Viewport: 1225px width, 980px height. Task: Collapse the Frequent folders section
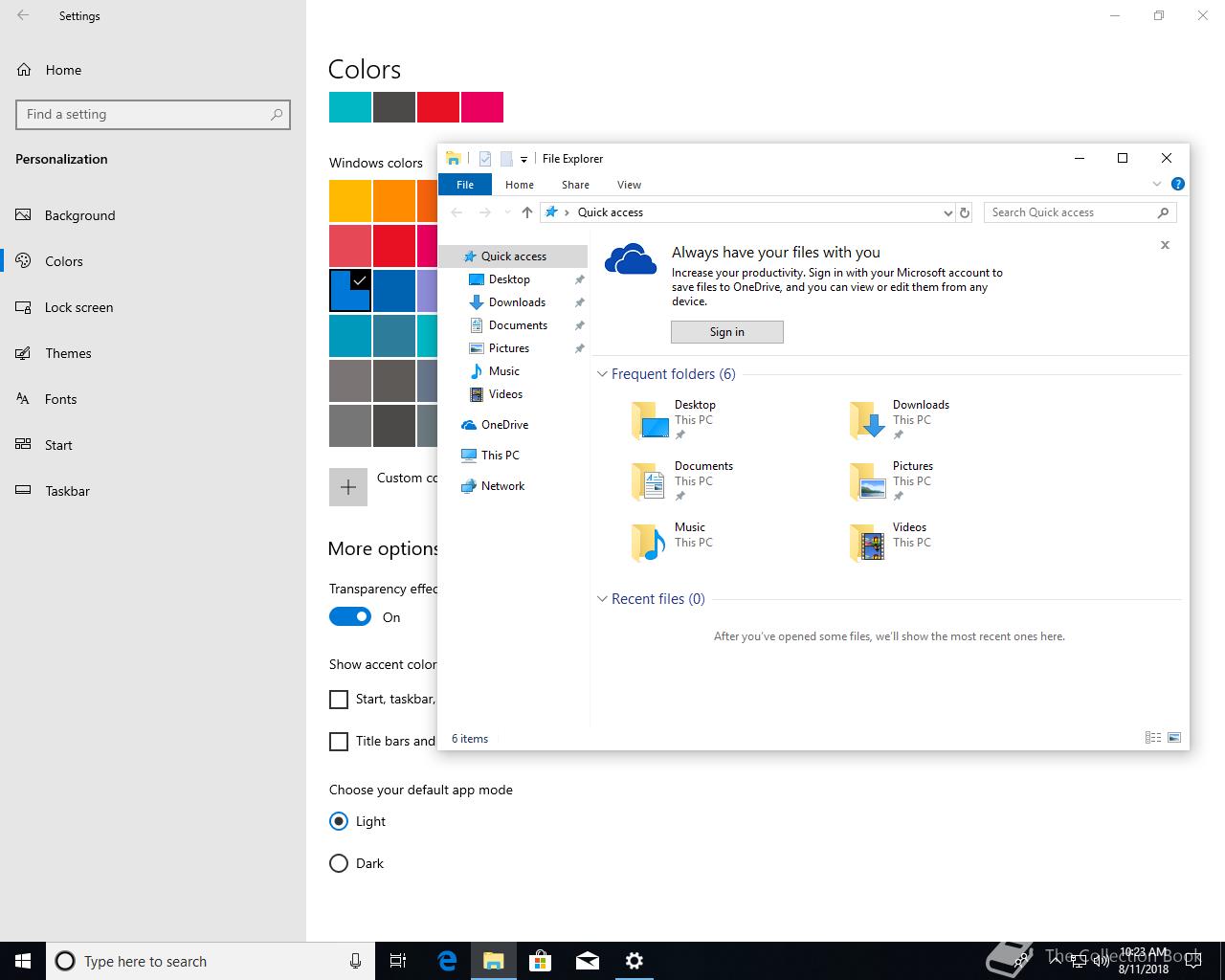pos(603,374)
